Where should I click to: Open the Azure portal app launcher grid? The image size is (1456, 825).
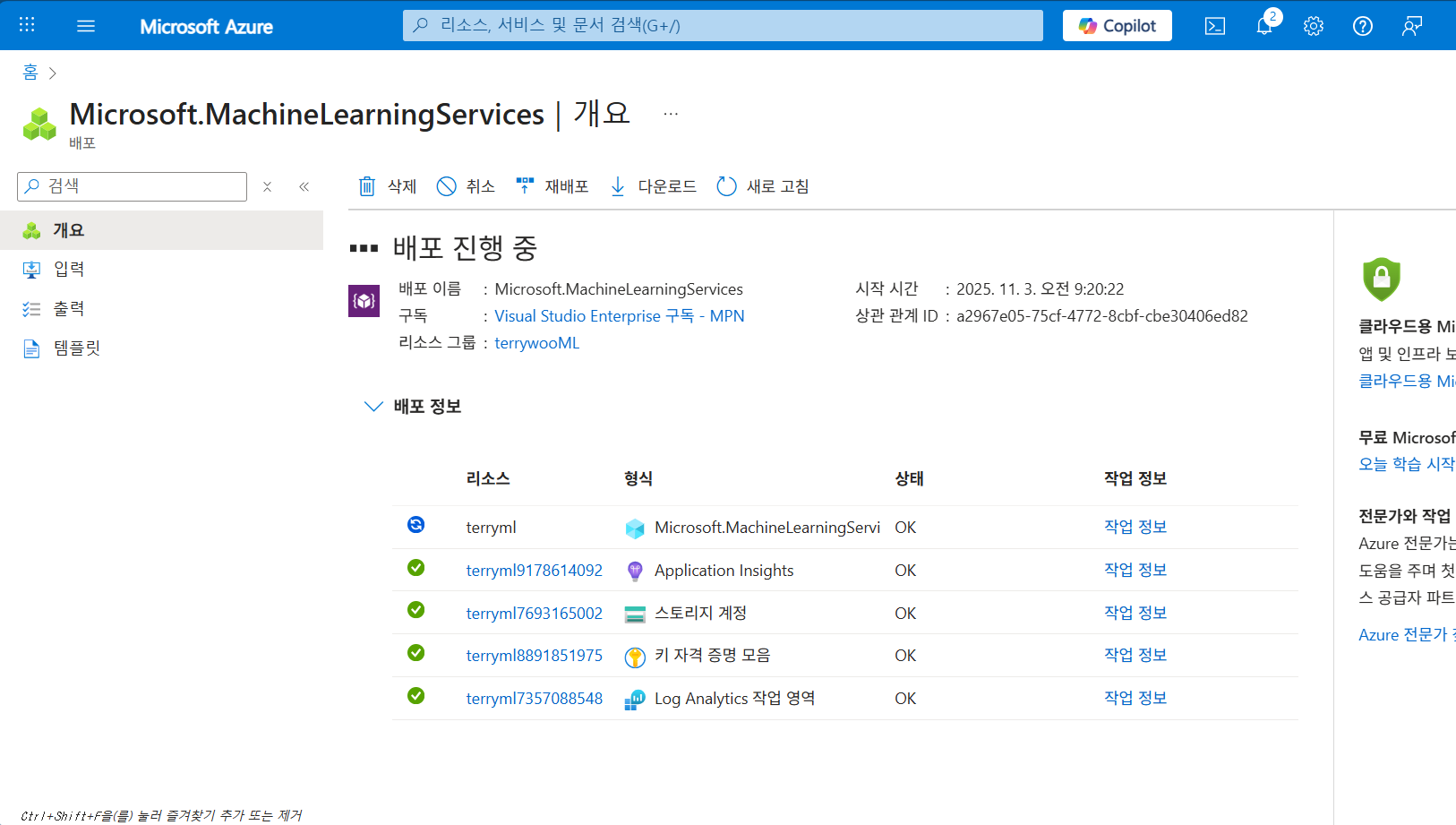point(27,25)
